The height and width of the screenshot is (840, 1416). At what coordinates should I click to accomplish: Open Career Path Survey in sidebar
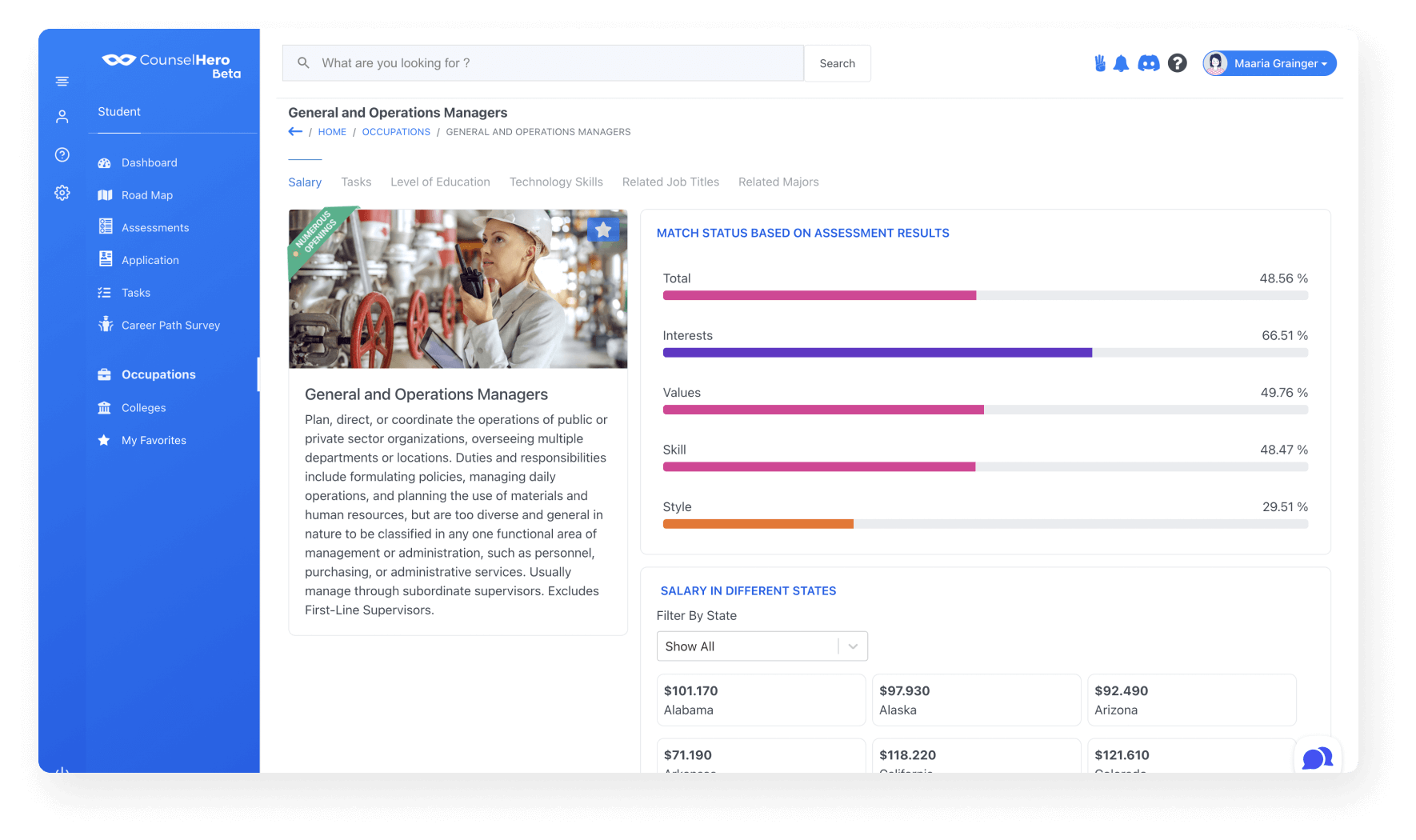pos(170,326)
